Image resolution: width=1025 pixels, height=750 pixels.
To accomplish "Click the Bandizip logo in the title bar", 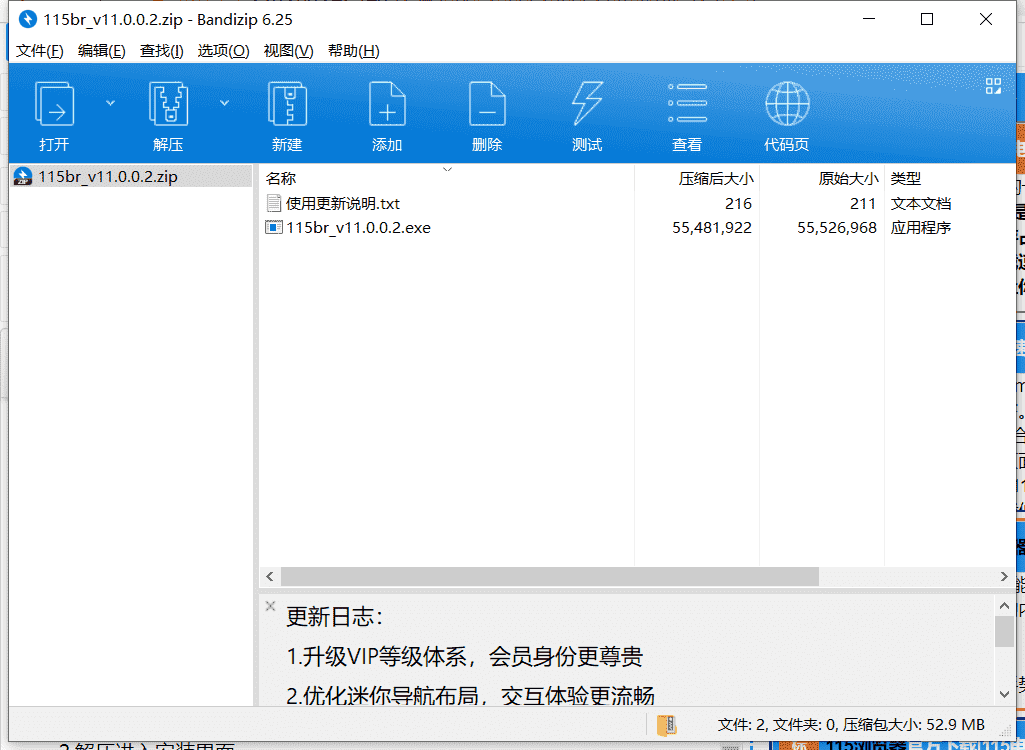I will point(27,20).
